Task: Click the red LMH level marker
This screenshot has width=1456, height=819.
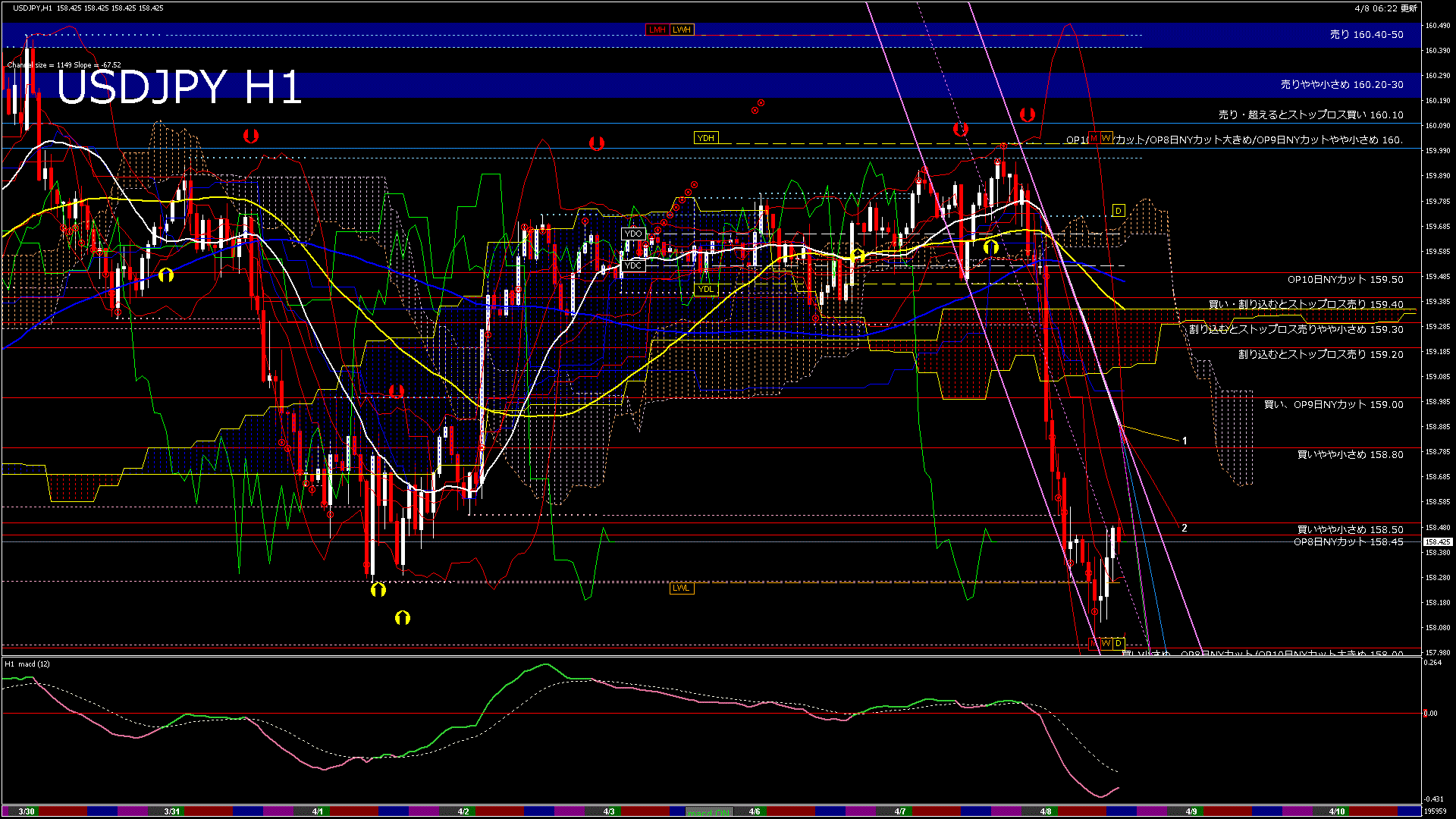Action: click(657, 30)
